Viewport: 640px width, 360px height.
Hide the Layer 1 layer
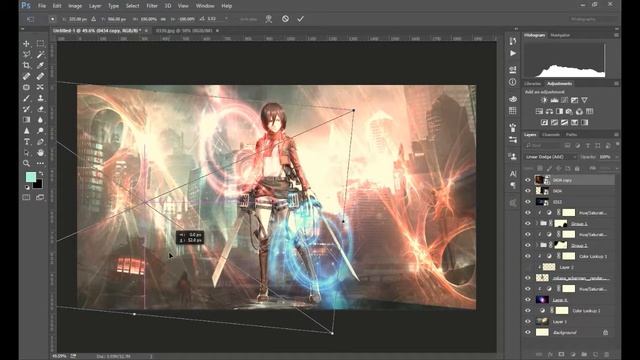(528, 322)
